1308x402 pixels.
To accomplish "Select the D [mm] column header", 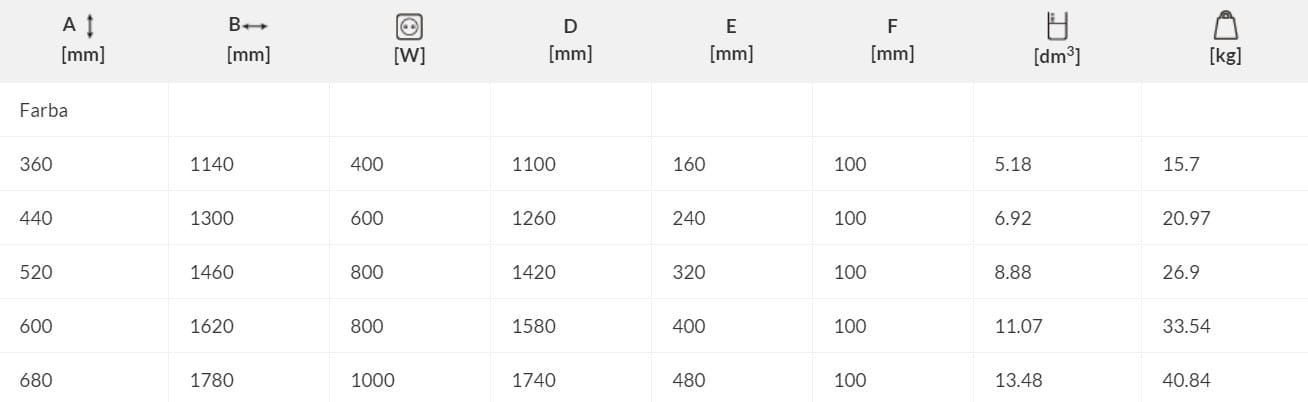I will click(x=570, y=40).
